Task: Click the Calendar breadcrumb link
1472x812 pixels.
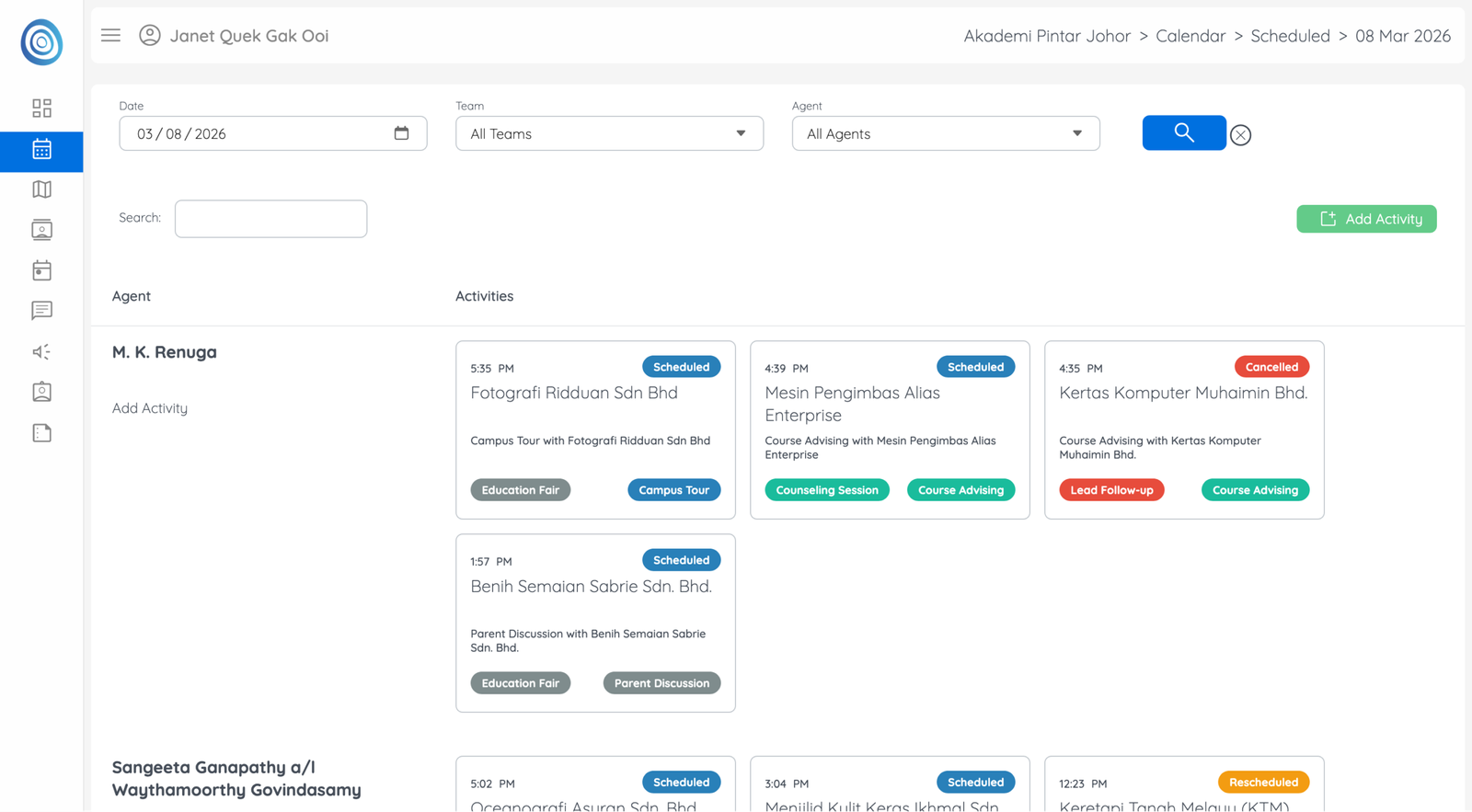Action: tap(1190, 36)
